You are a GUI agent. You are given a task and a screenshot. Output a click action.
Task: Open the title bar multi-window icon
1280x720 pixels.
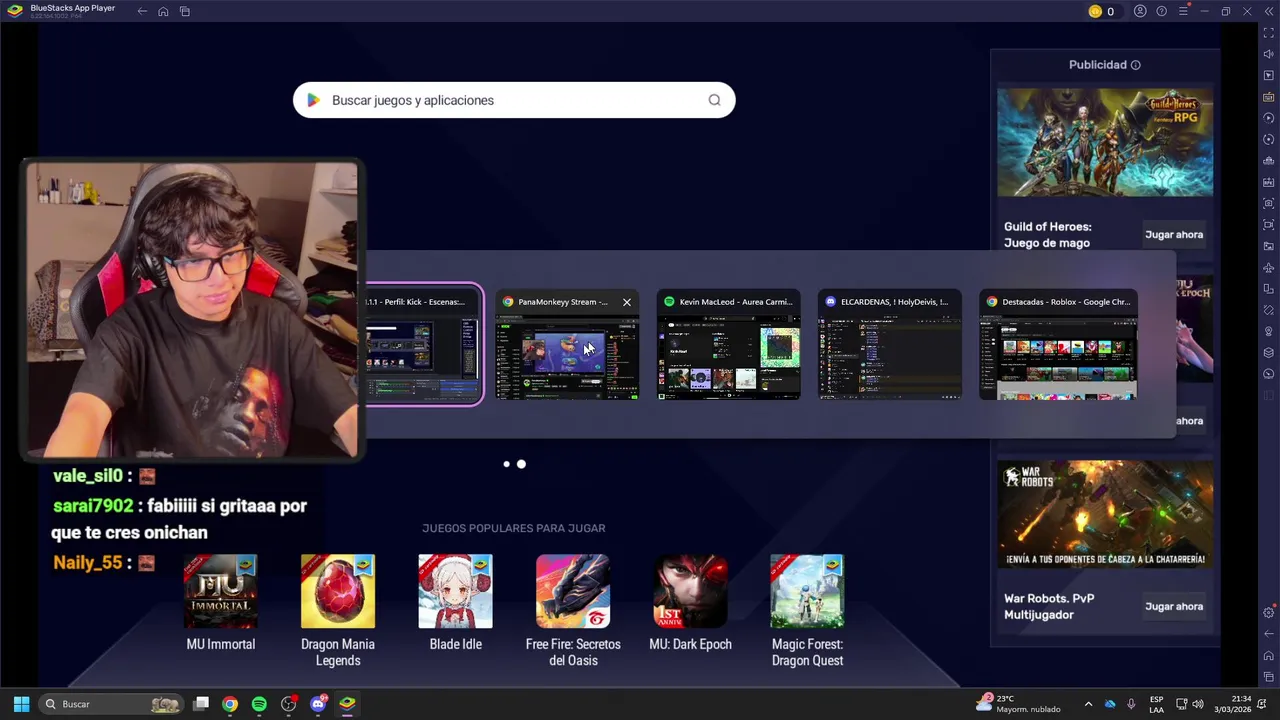click(x=185, y=11)
